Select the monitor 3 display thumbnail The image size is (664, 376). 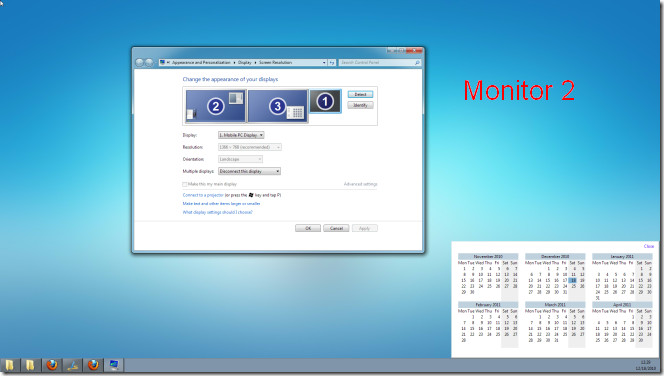tap(277, 105)
